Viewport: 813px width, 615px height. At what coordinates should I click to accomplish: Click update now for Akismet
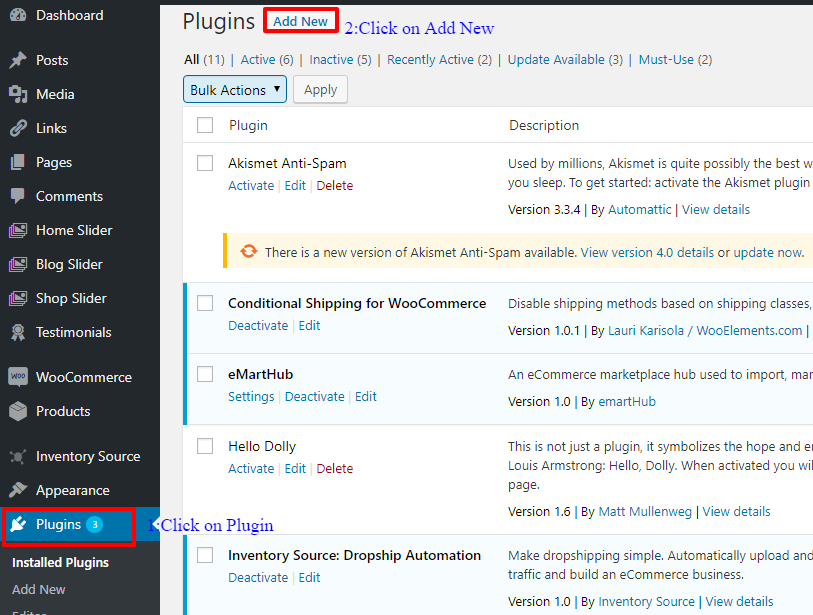click(767, 253)
